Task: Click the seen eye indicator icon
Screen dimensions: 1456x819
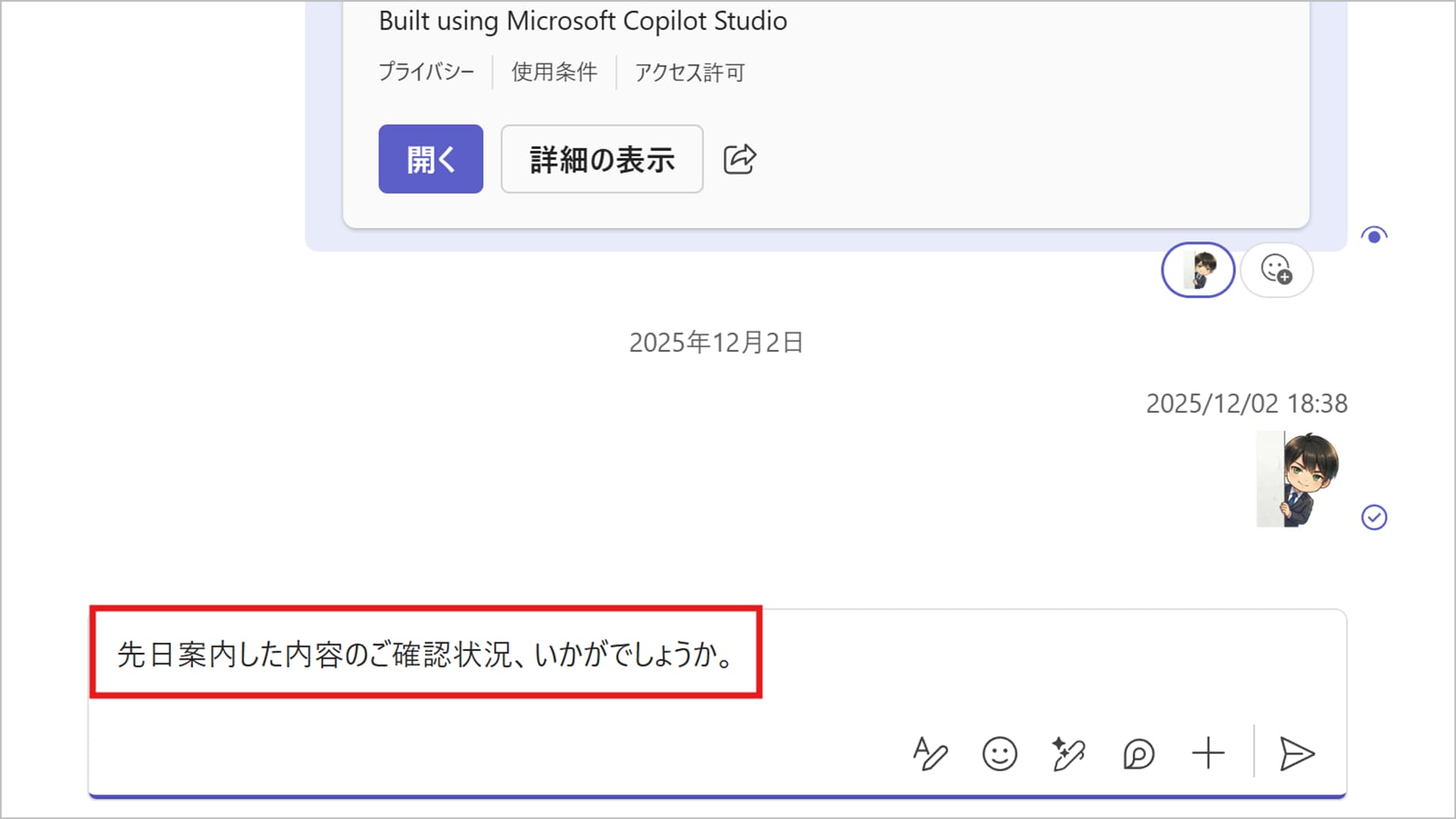Action: [x=1373, y=236]
